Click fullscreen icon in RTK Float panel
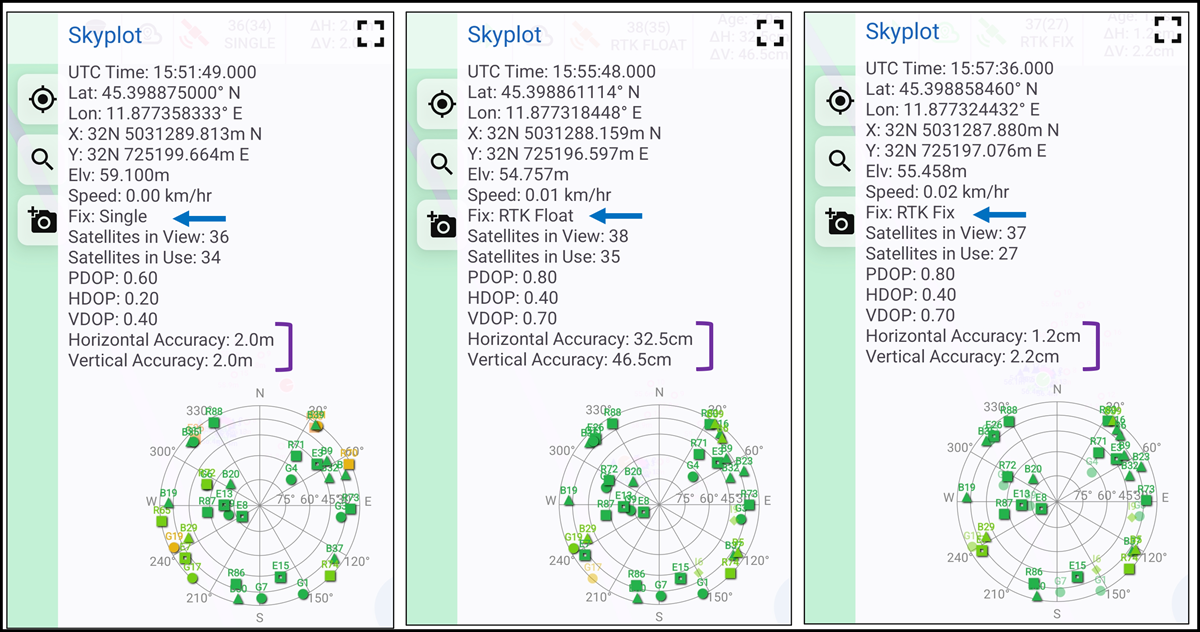This screenshot has height=632, width=1200. click(770, 33)
